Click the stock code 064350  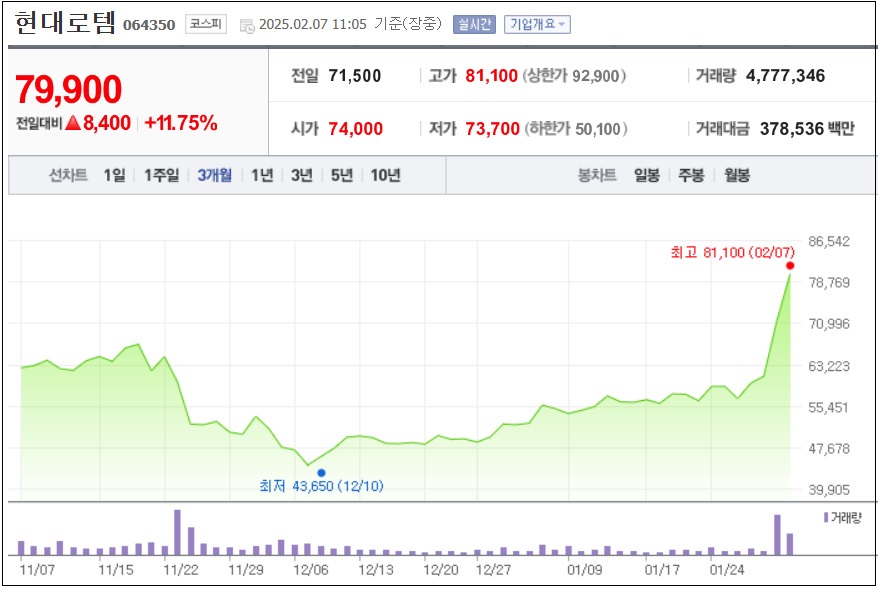coord(149,25)
